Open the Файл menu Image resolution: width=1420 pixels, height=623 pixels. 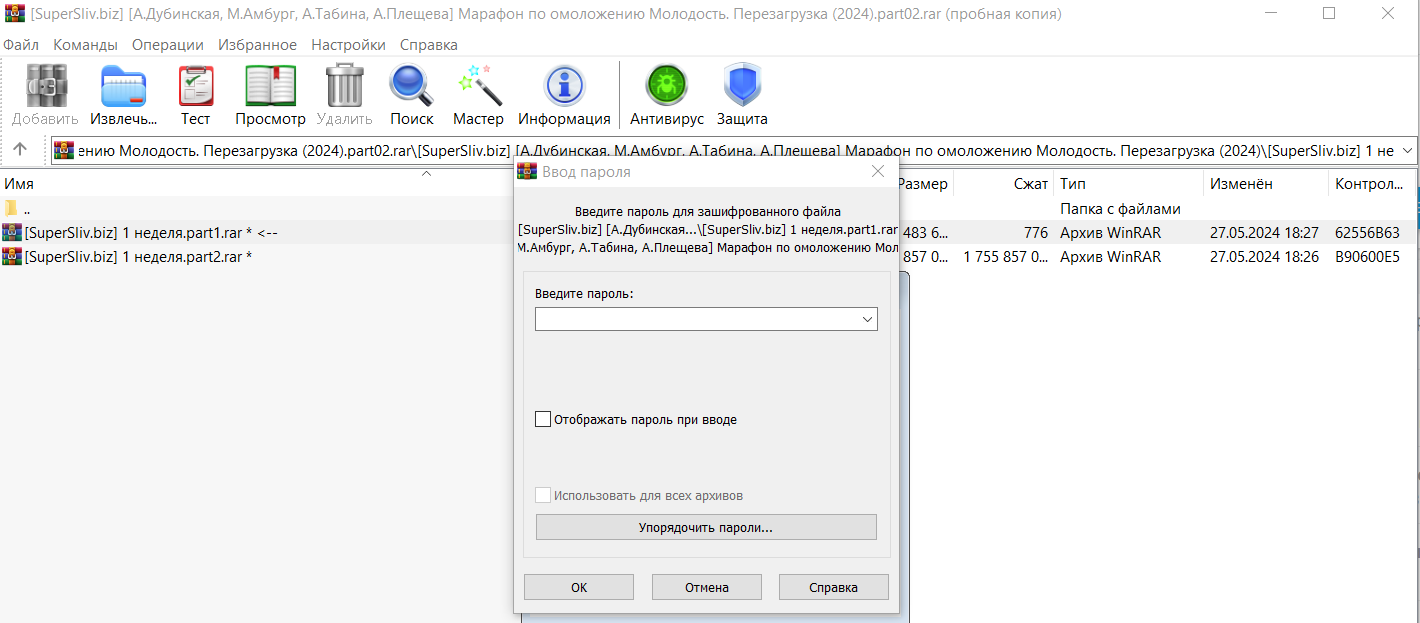pos(21,45)
